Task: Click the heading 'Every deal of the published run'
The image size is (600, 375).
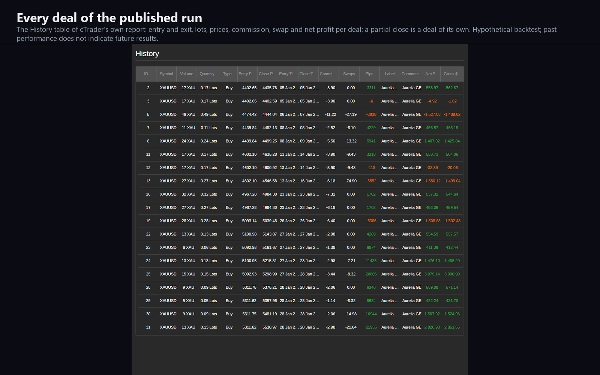Action: pos(109,18)
